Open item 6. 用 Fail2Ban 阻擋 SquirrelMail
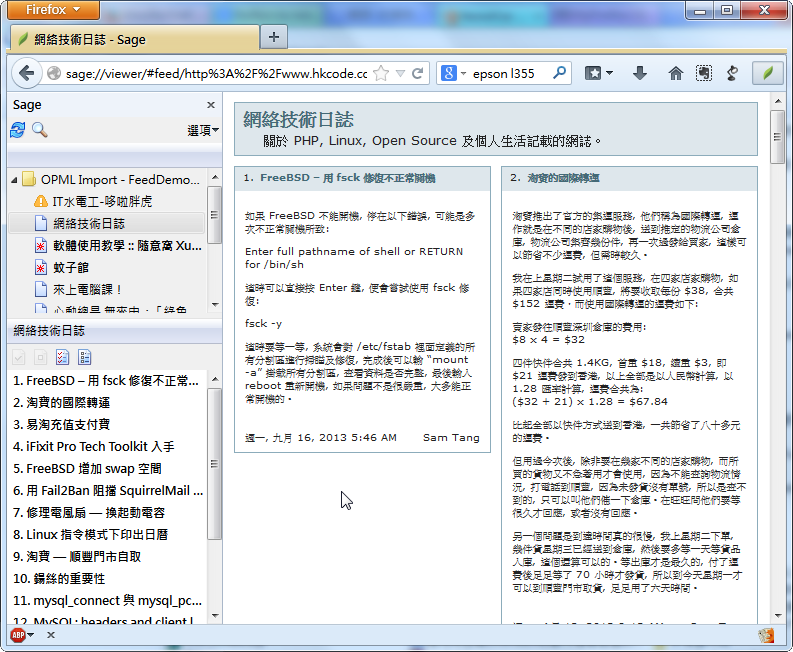Viewport: 793px width, 652px height. point(108,491)
